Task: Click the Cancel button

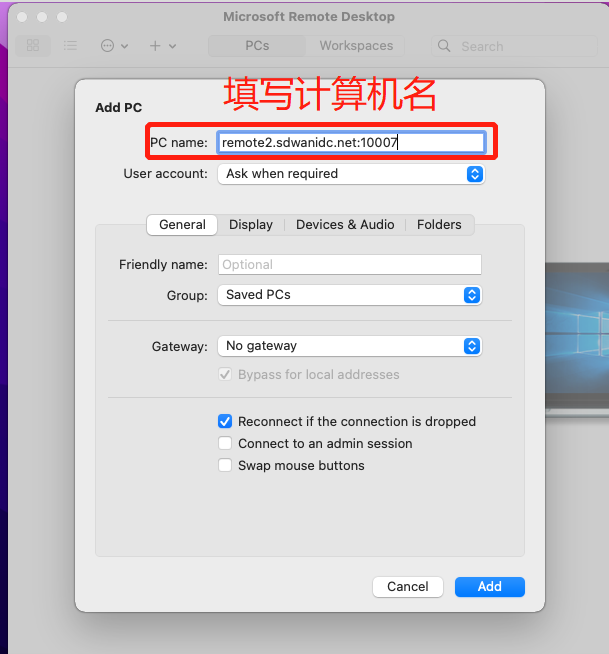Action: coord(408,586)
